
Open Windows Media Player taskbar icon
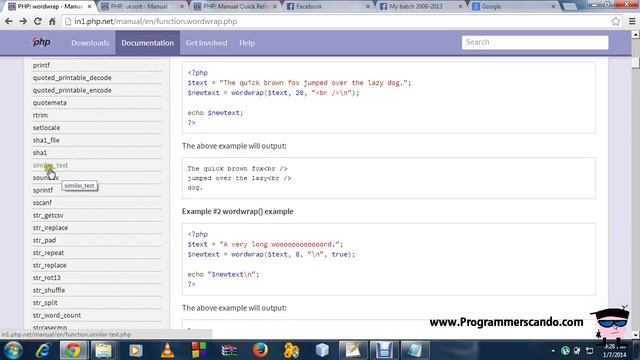136,350
